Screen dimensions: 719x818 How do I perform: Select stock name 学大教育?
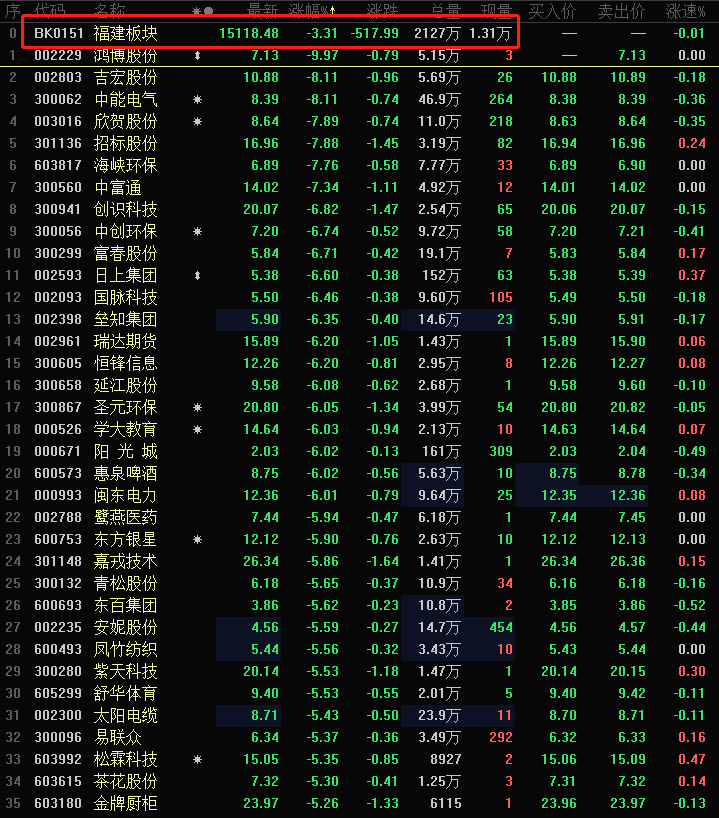tap(125, 429)
